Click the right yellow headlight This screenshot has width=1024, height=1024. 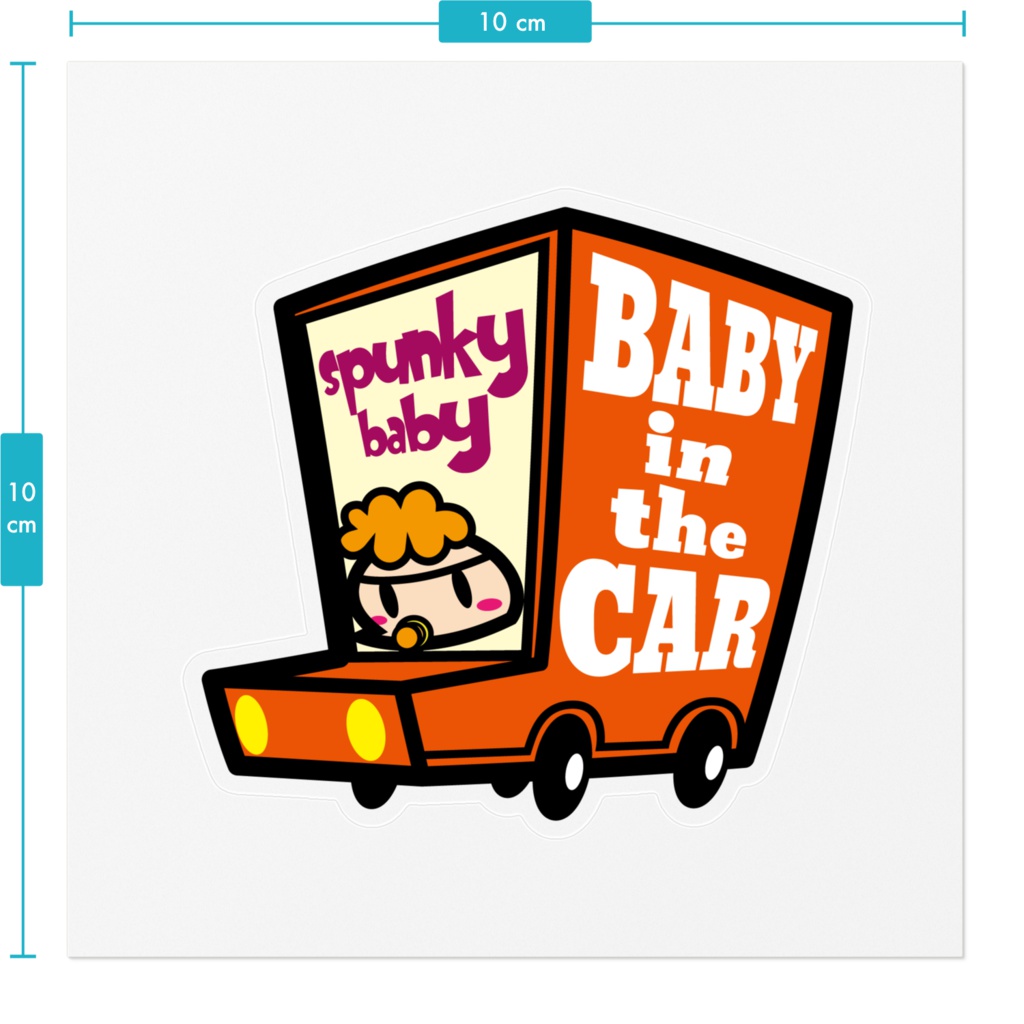tap(368, 730)
